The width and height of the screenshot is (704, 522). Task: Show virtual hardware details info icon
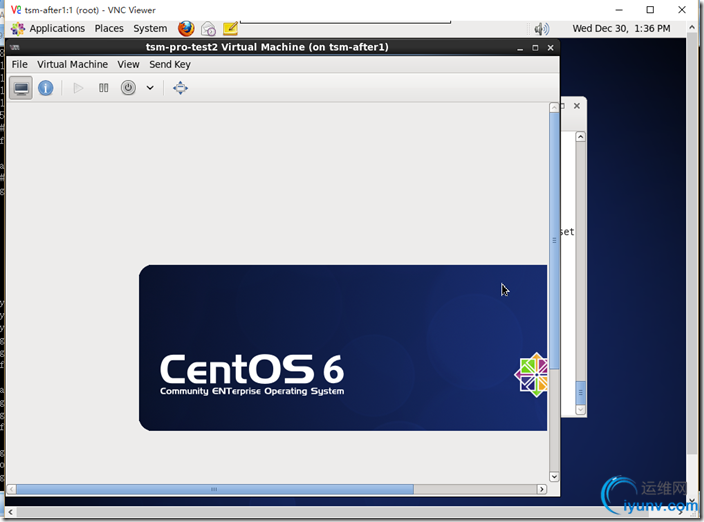tap(45, 88)
